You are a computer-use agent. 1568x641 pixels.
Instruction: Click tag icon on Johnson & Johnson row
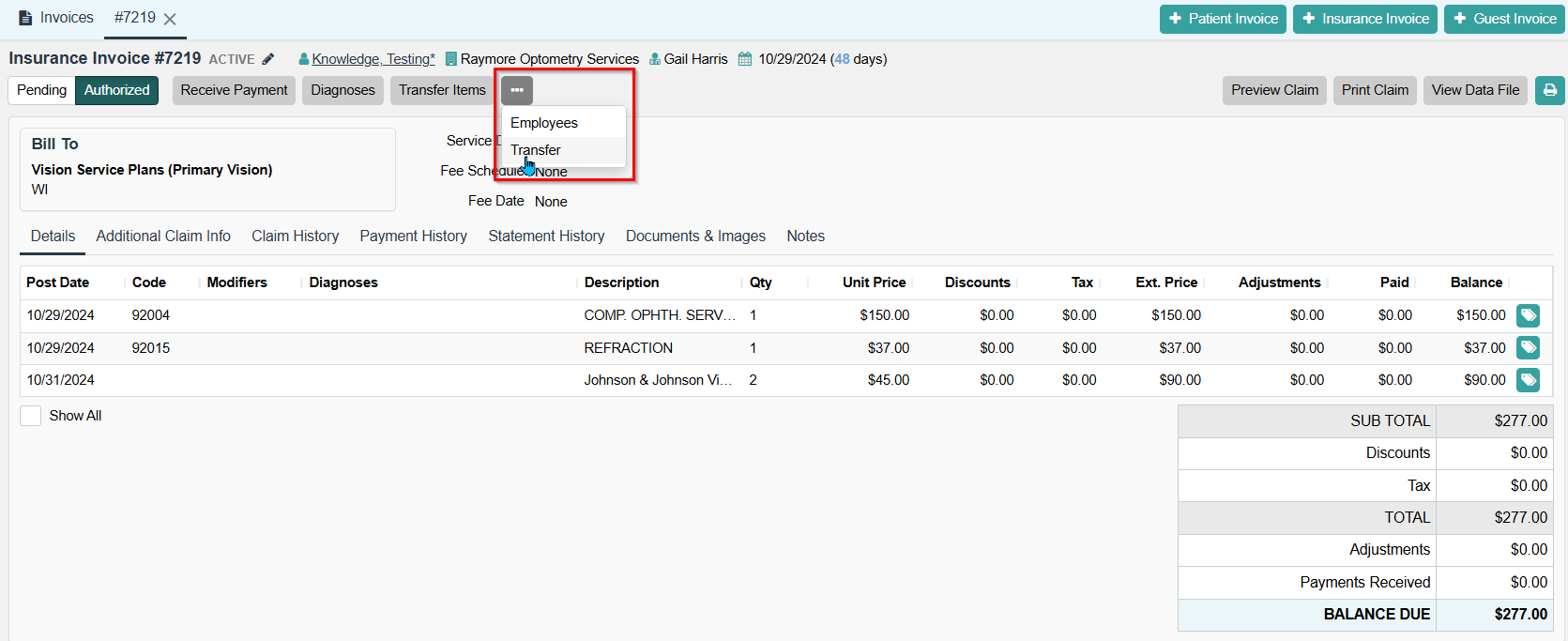click(1528, 380)
